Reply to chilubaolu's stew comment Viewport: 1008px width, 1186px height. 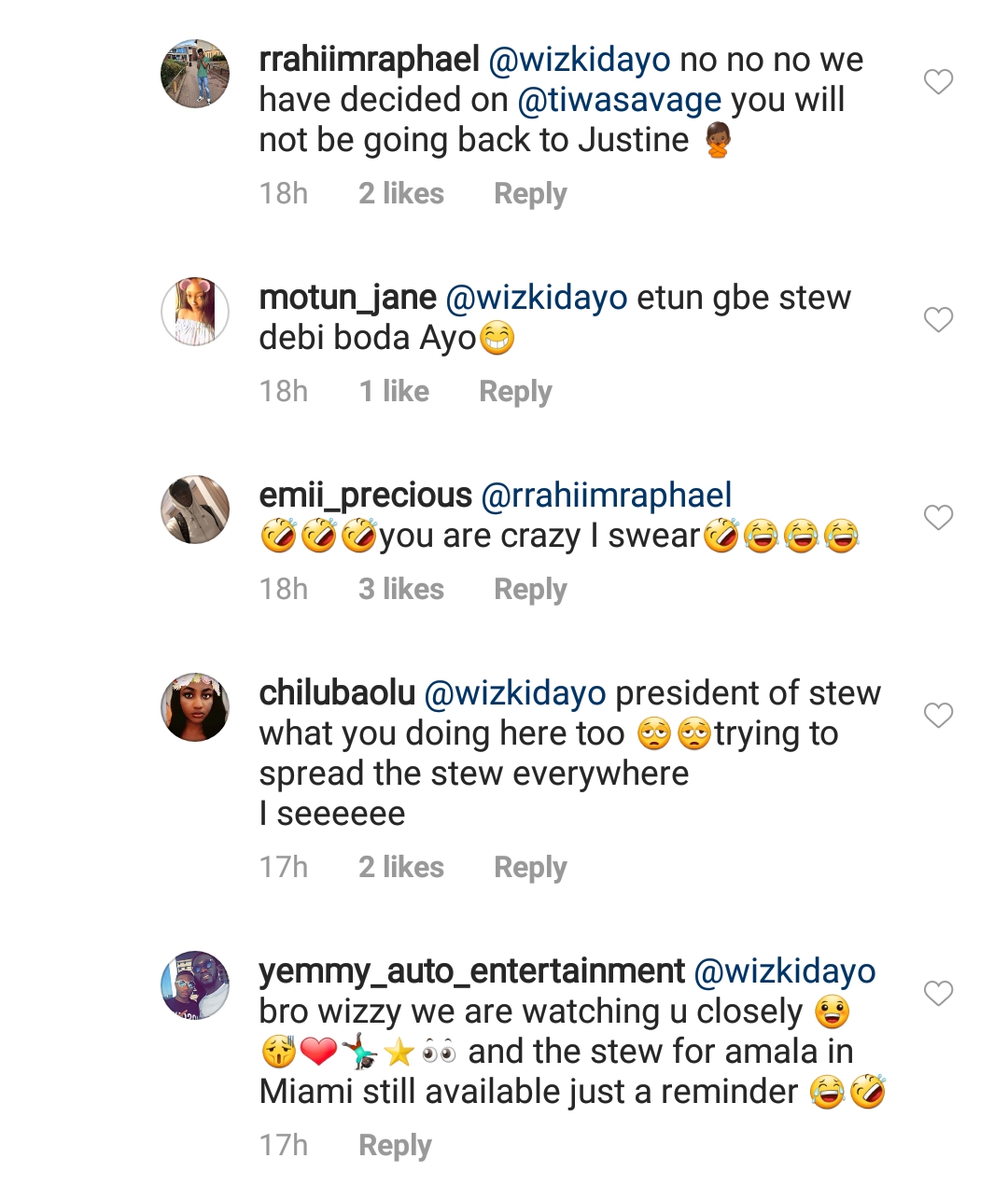[x=530, y=868]
